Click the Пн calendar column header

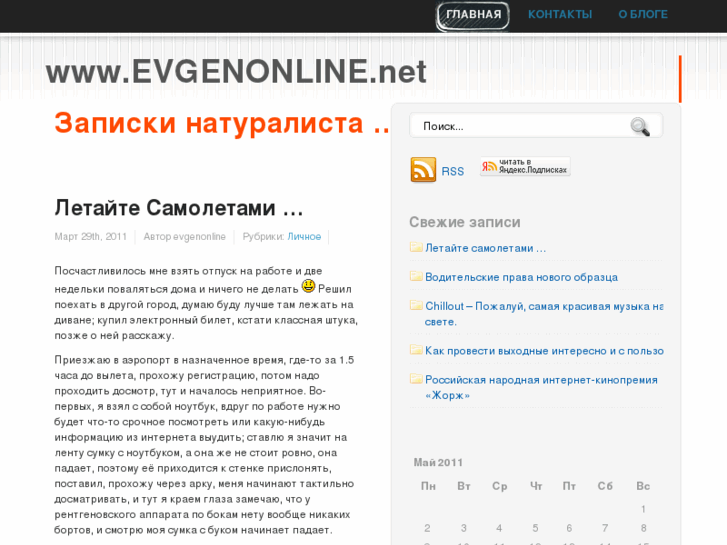[x=428, y=486]
